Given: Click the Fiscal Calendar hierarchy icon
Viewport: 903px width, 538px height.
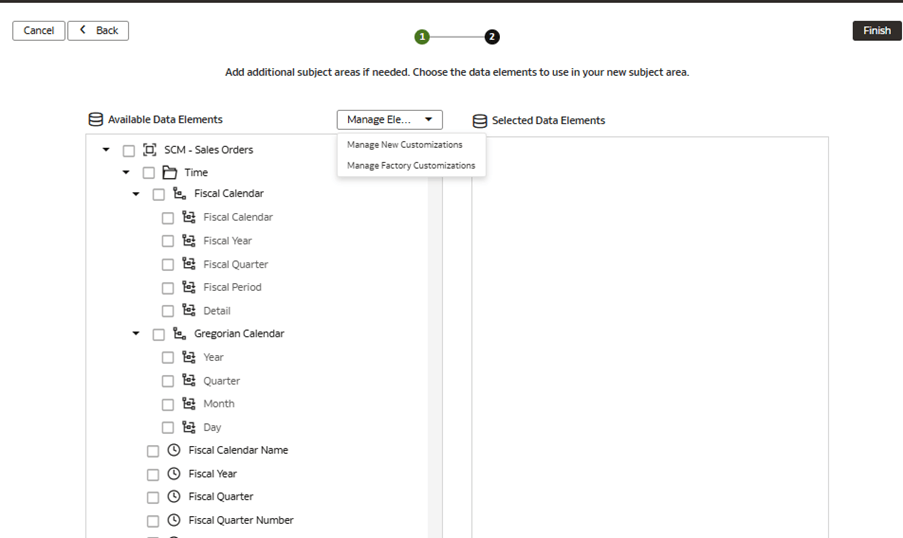Looking at the screenshot, I should [179, 194].
